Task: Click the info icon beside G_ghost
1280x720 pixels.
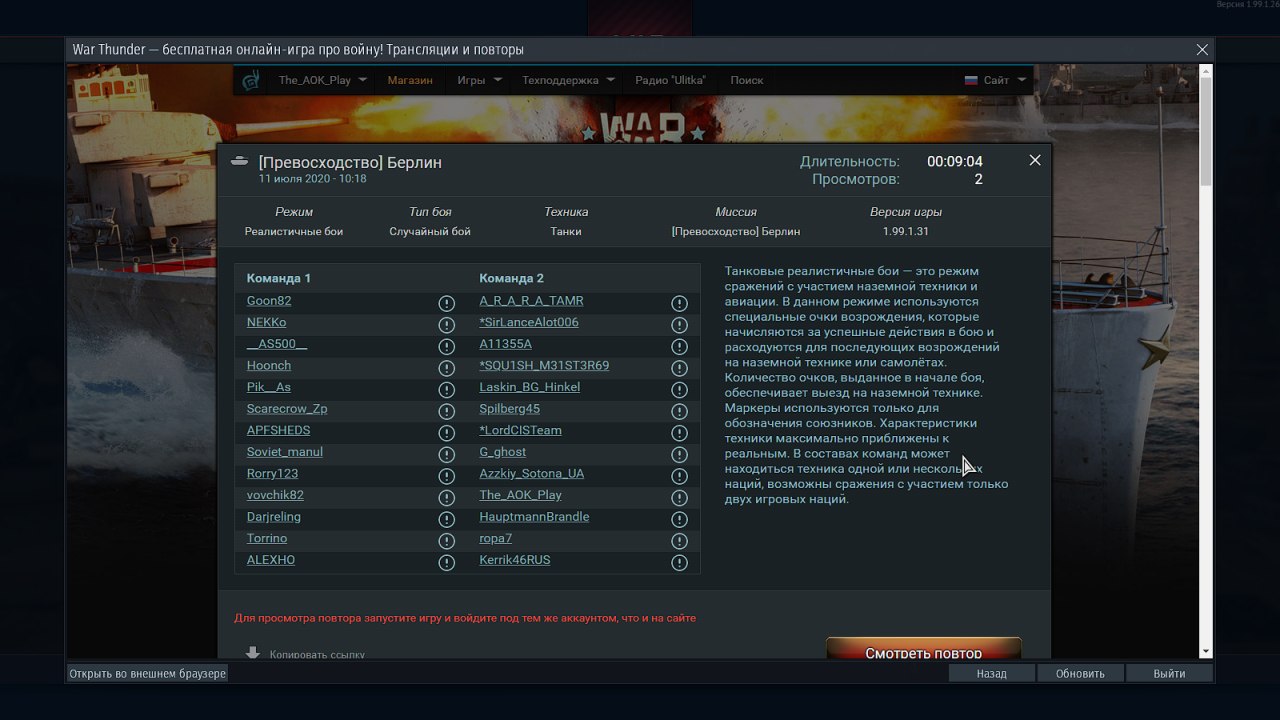Action: 679,454
